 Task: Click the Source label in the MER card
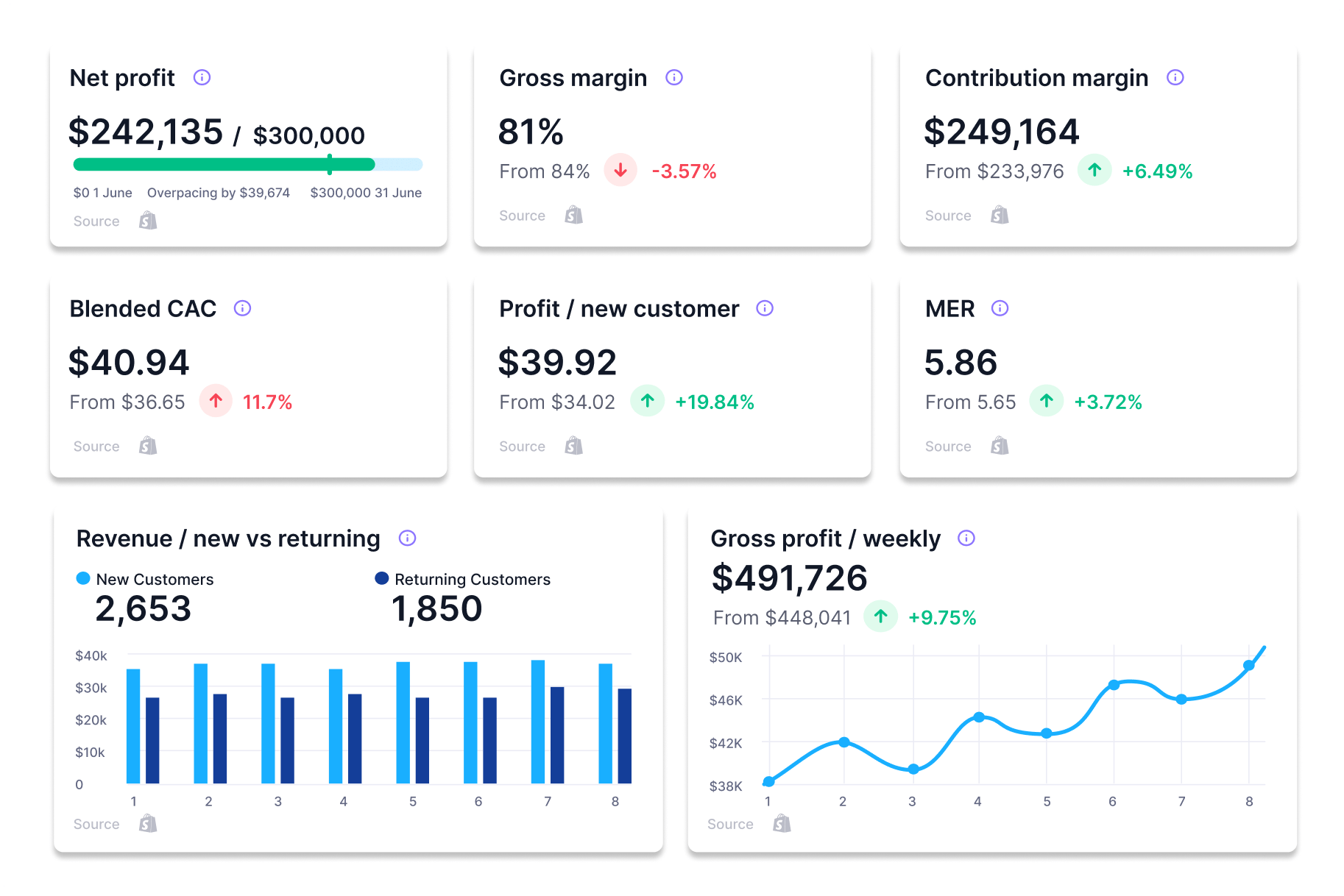[x=948, y=447]
